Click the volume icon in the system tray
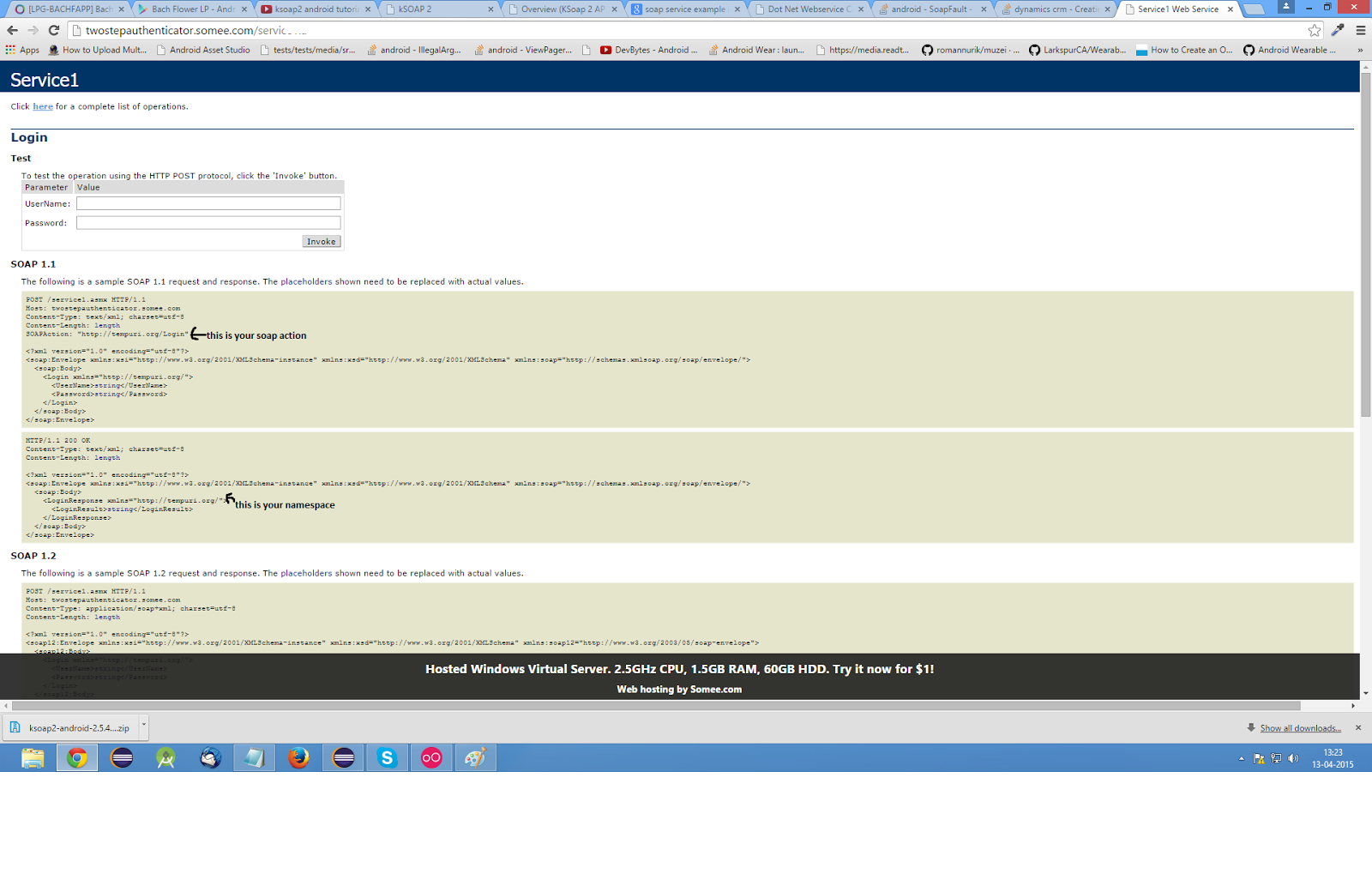1372x892 pixels. pyautogui.click(x=1292, y=758)
